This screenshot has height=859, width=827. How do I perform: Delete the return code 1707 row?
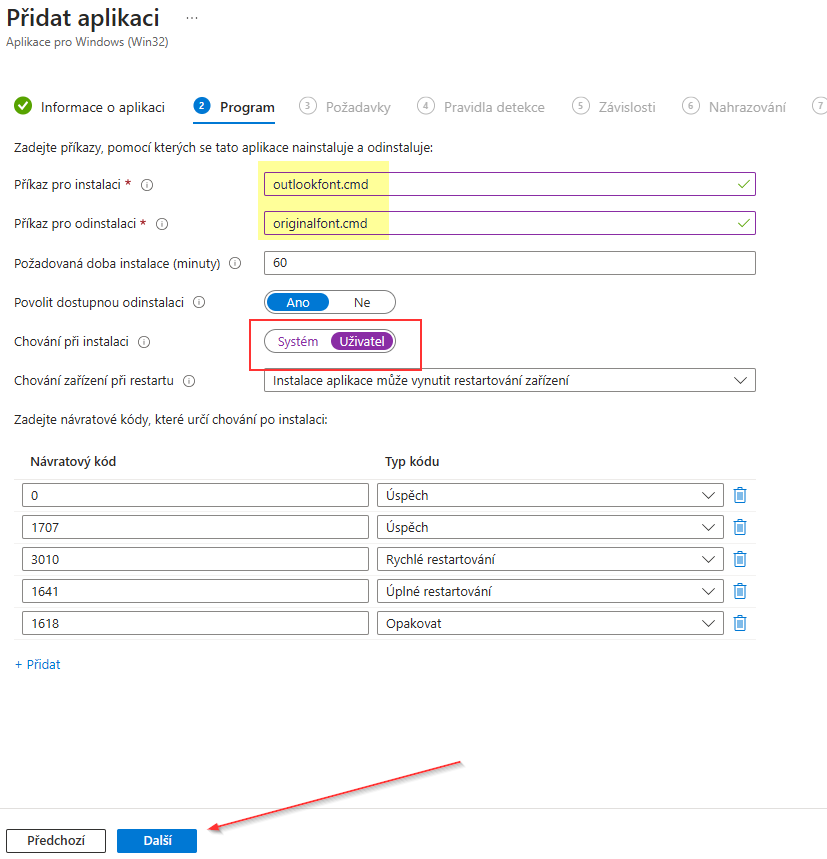point(739,527)
